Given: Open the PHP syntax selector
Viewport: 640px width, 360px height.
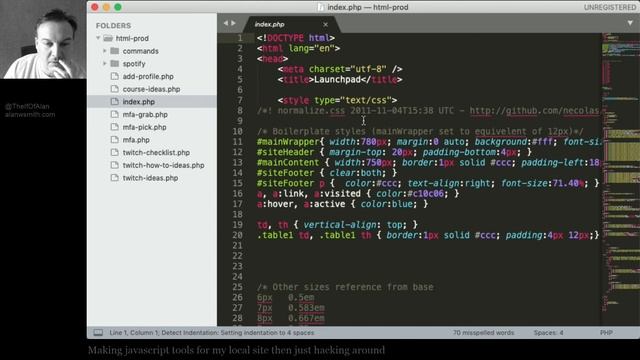Looking at the screenshot, I should (606, 333).
